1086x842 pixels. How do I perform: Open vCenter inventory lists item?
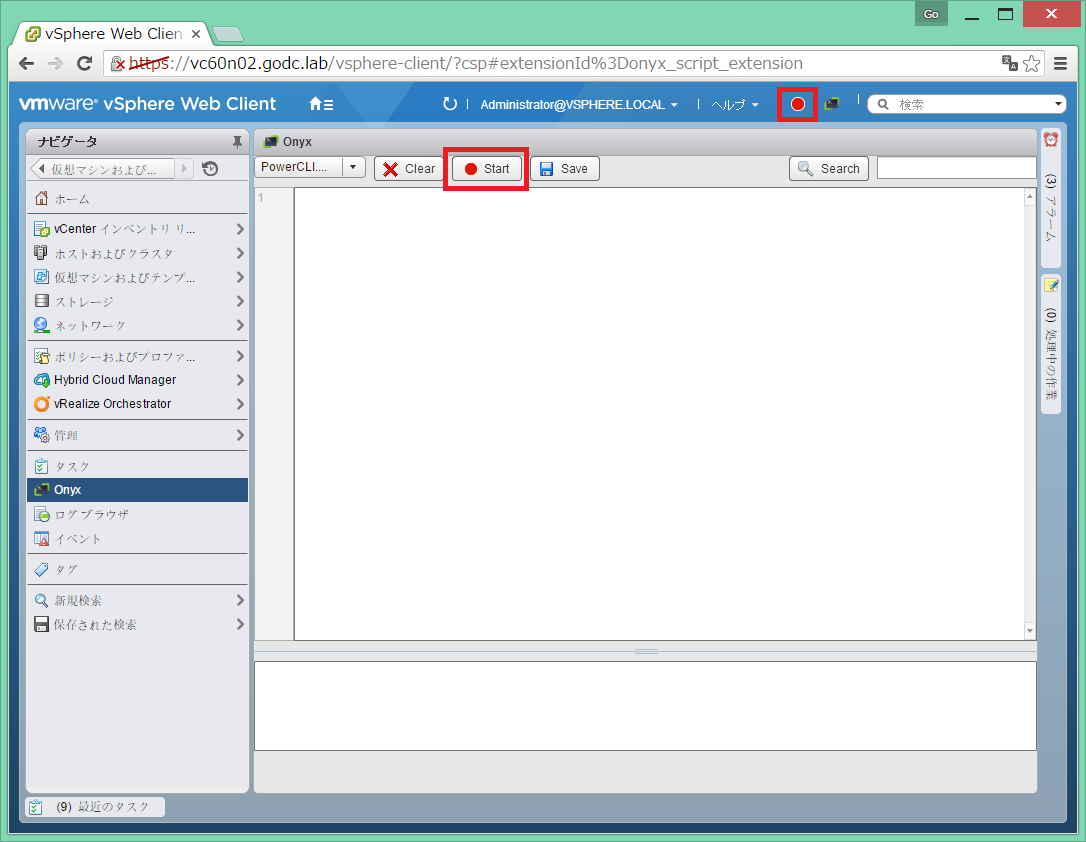click(137, 229)
